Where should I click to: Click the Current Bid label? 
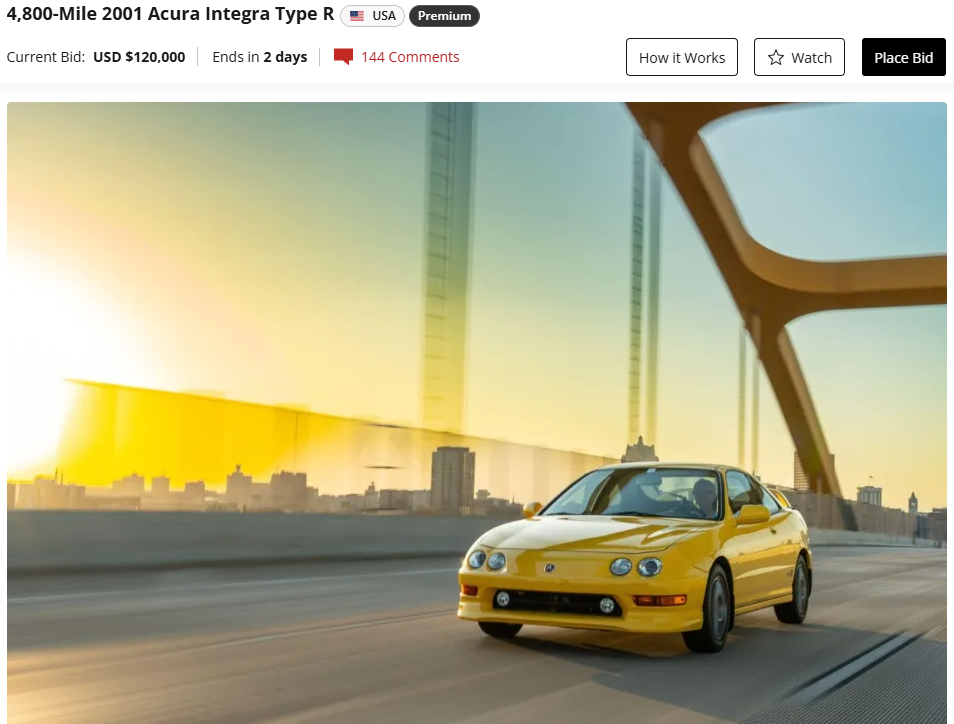pyautogui.click(x=46, y=57)
